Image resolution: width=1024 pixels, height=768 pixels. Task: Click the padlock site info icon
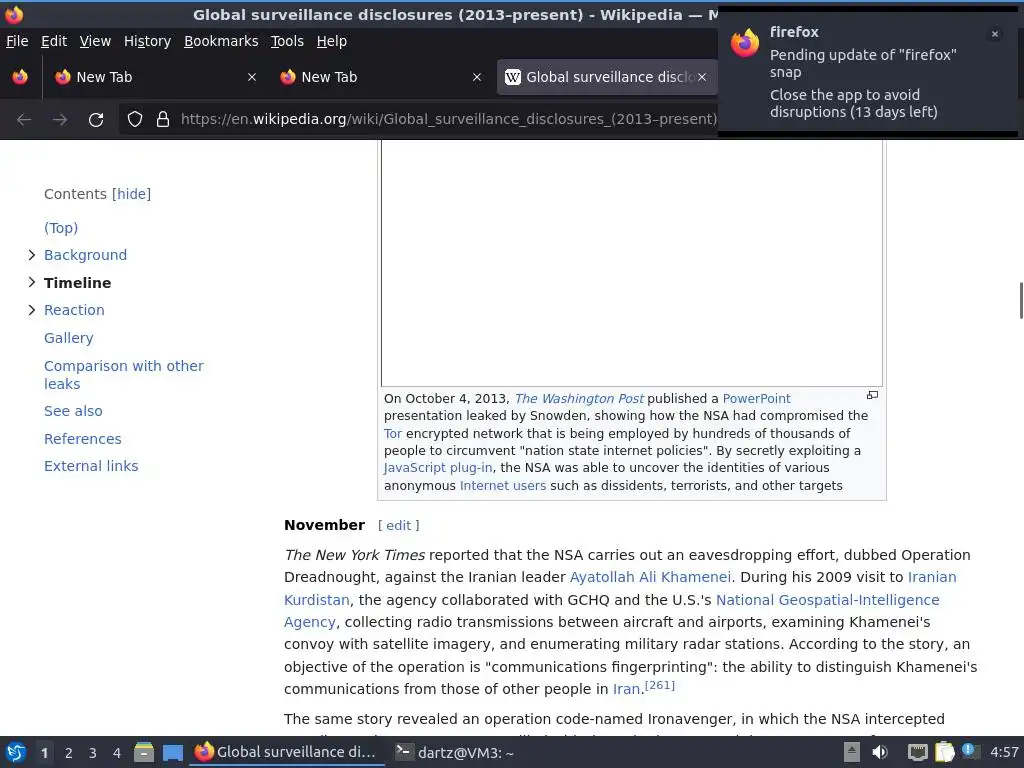(163, 120)
